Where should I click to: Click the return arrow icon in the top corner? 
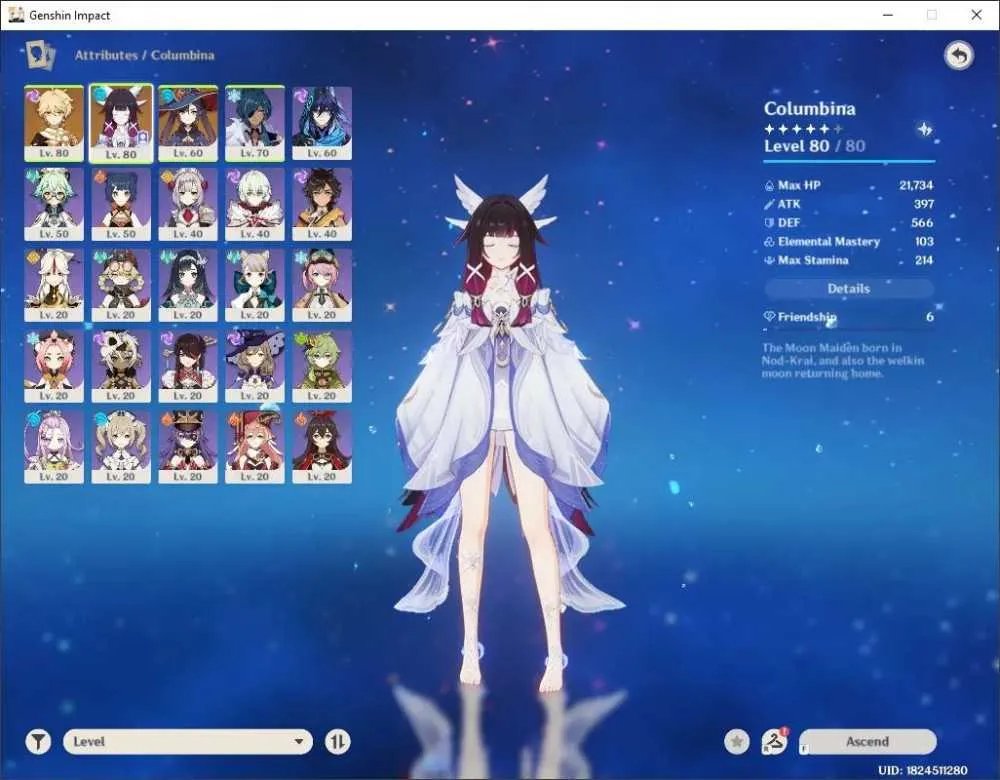(x=959, y=56)
